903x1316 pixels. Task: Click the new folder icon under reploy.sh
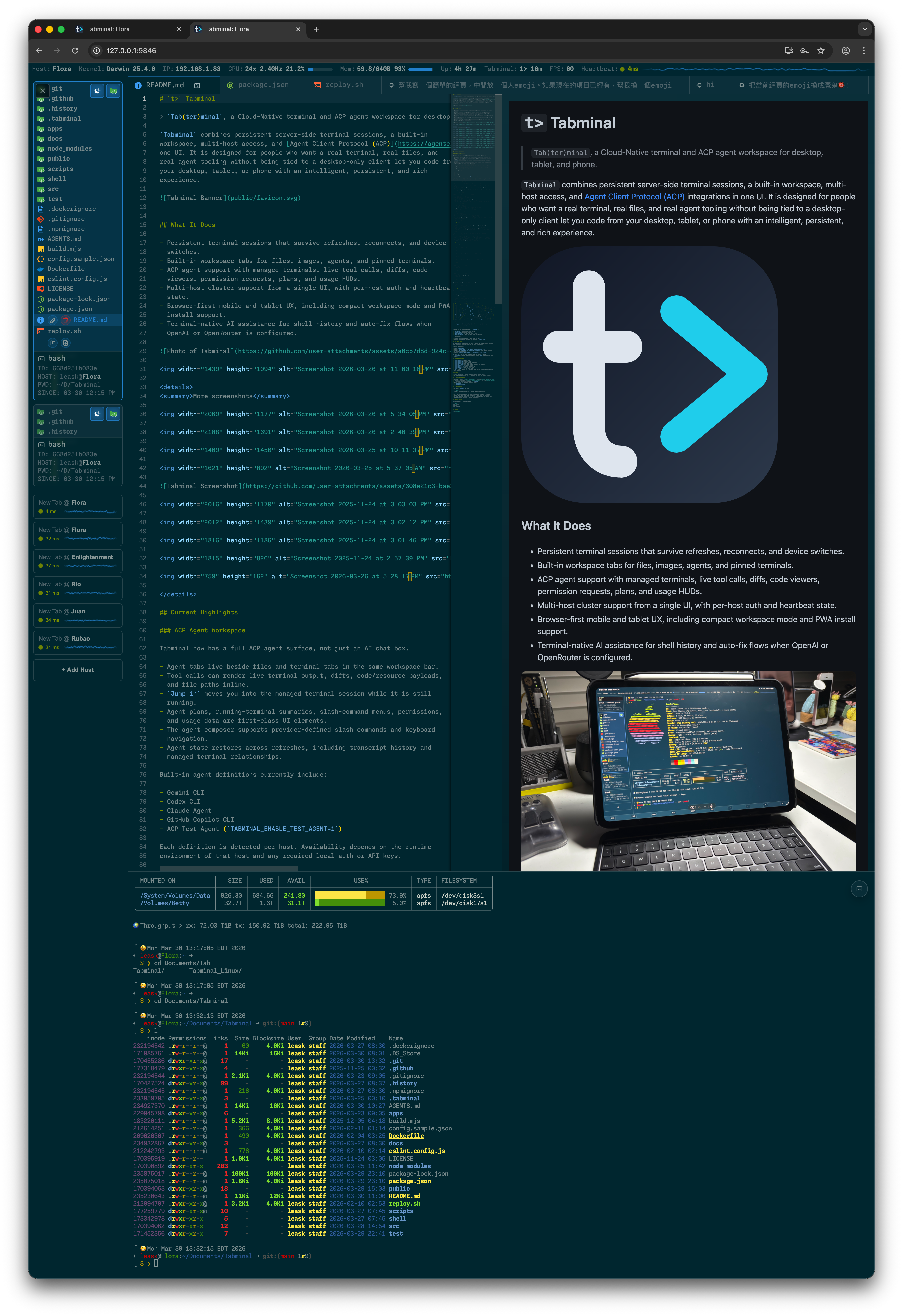(53, 343)
